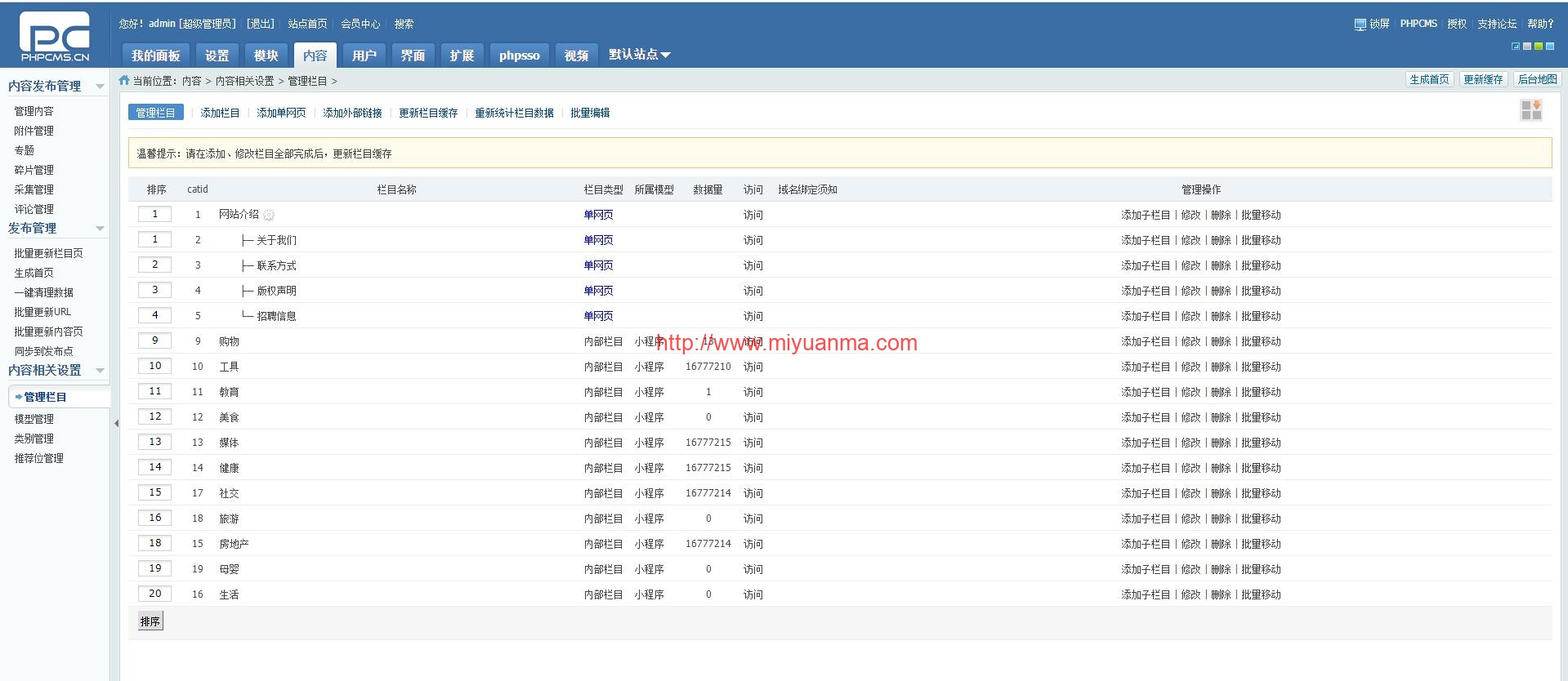This screenshot has width=1568, height=681.
Task: Open the 站点首页 link
Action: 307,24
